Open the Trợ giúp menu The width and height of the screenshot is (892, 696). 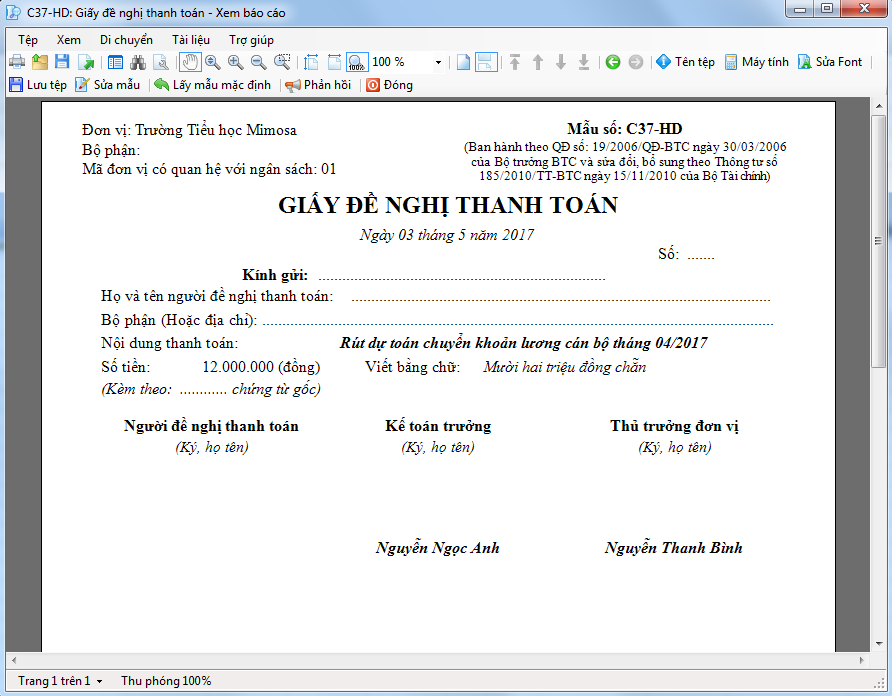pos(251,40)
